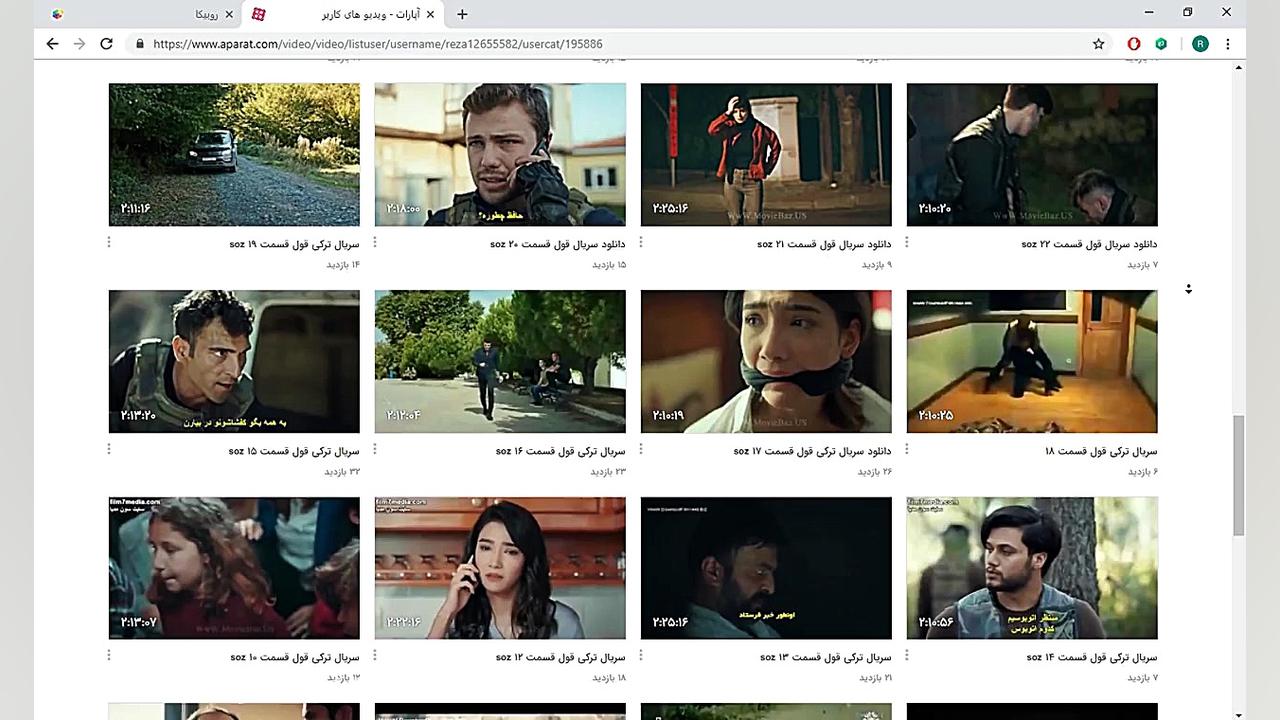Open the options menu for episode 21

[x=641, y=243]
